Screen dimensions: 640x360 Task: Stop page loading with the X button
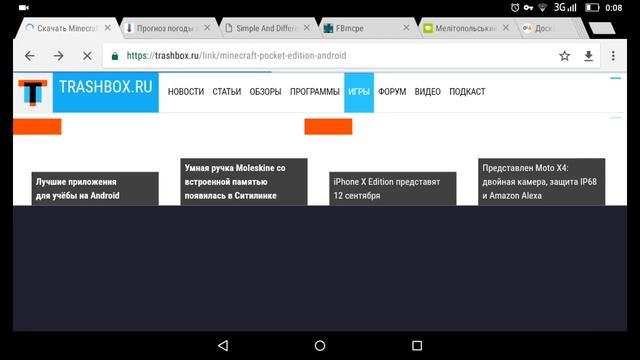[87, 56]
